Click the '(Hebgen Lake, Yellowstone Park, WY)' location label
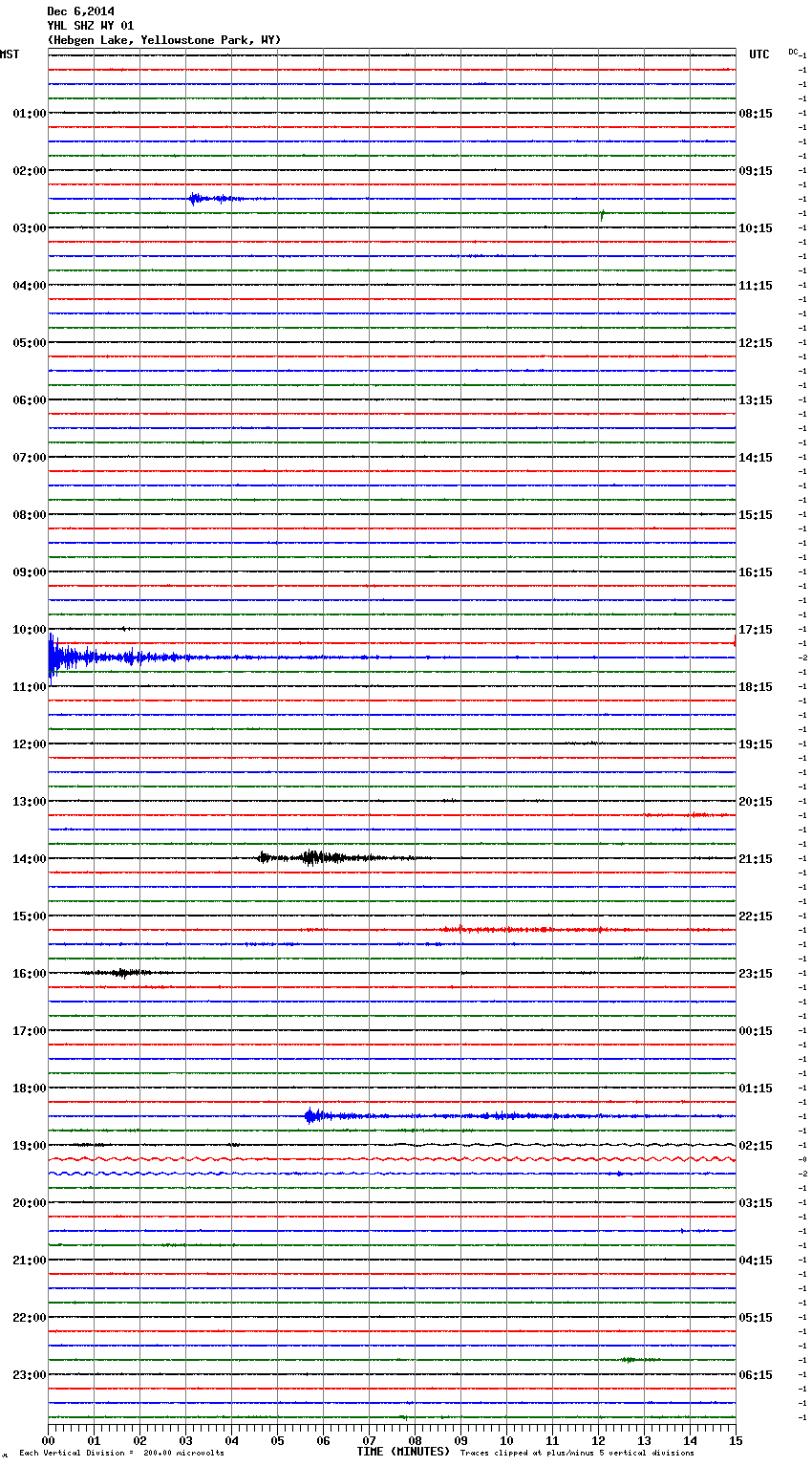 (164, 40)
